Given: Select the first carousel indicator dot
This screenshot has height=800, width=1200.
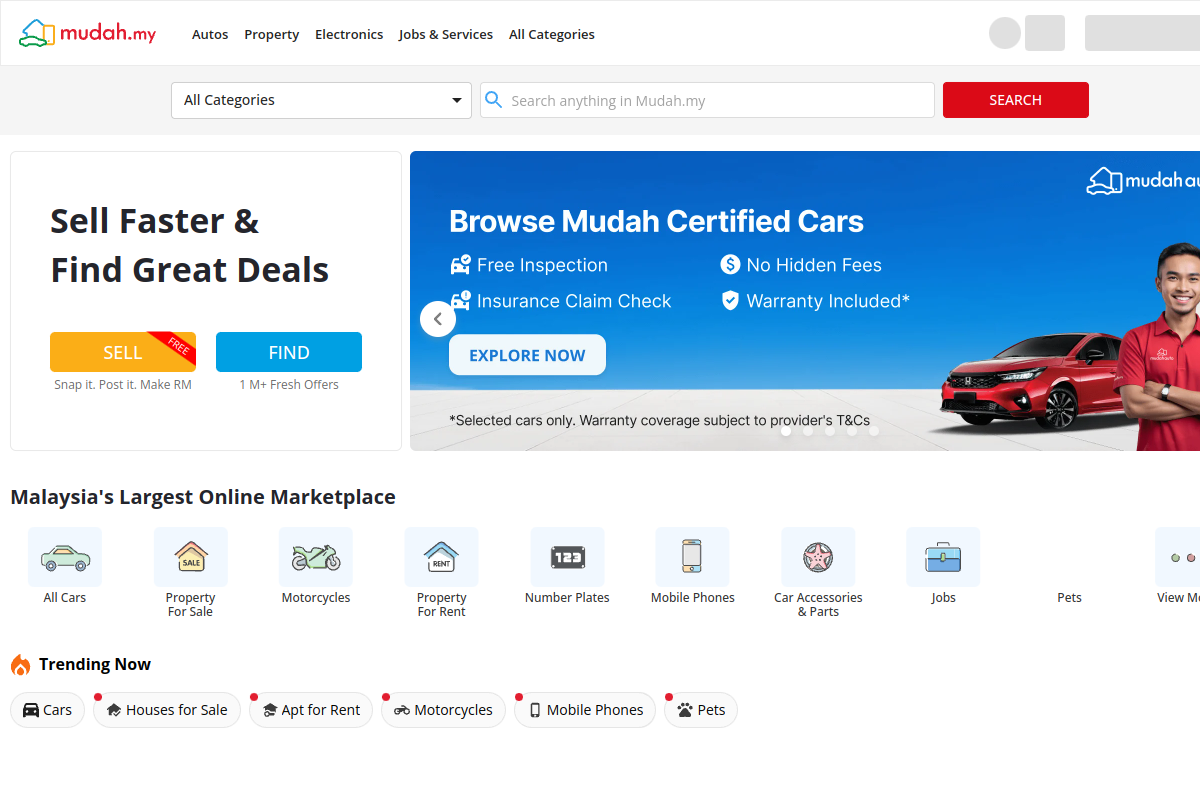Looking at the screenshot, I should 786,431.
